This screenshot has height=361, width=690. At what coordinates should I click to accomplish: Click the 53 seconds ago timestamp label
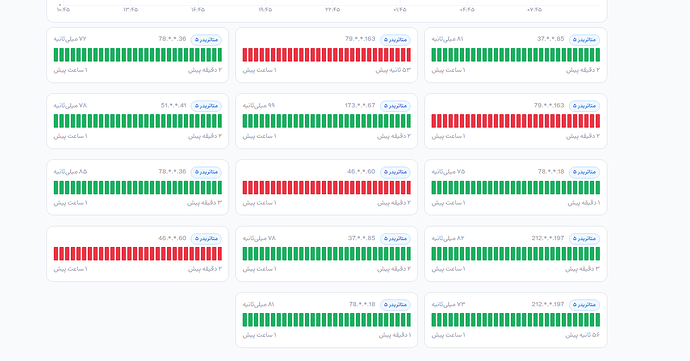click(x=393, y=70)
